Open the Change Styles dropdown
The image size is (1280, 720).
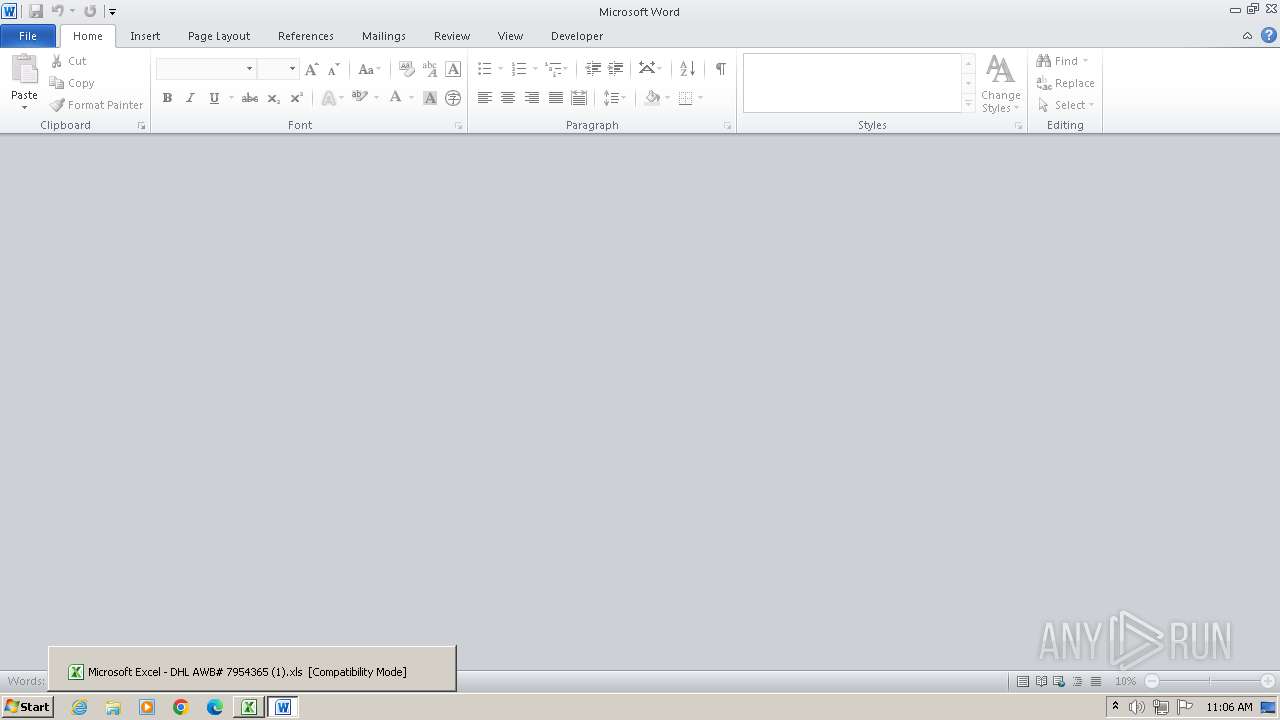pos(1000,84)
